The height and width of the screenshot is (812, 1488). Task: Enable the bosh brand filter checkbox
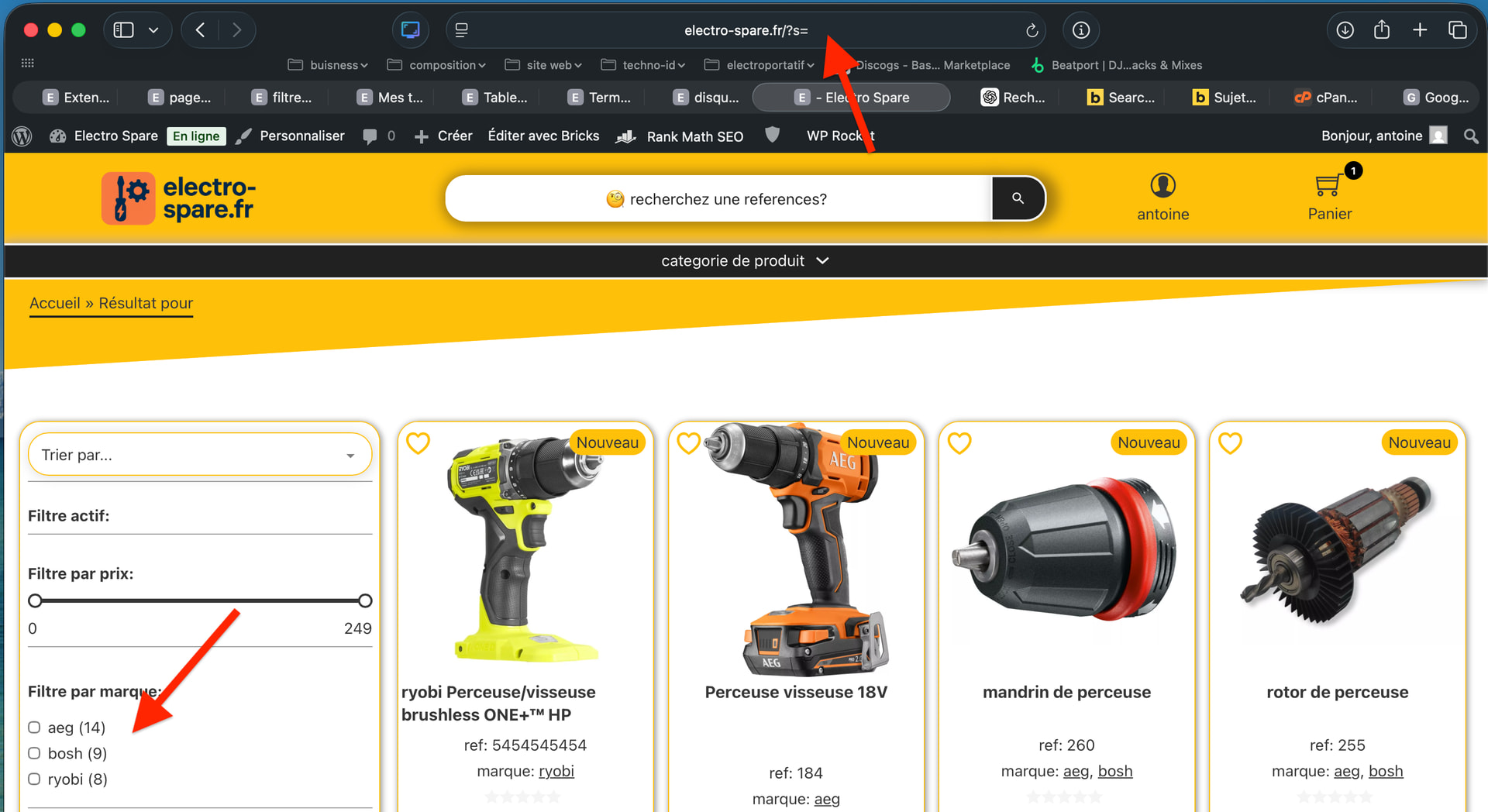(34, 753)
